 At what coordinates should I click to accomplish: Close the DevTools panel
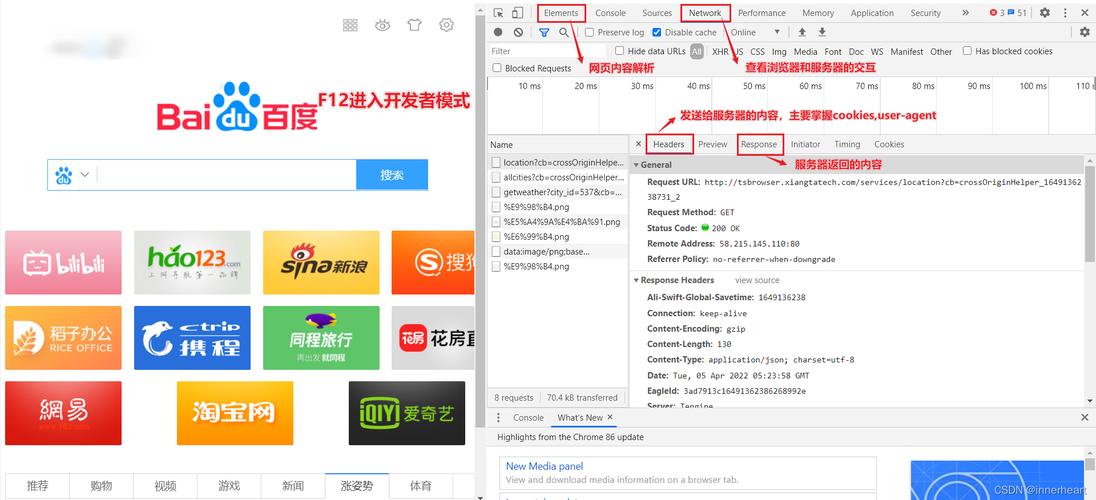[1084, 13]
